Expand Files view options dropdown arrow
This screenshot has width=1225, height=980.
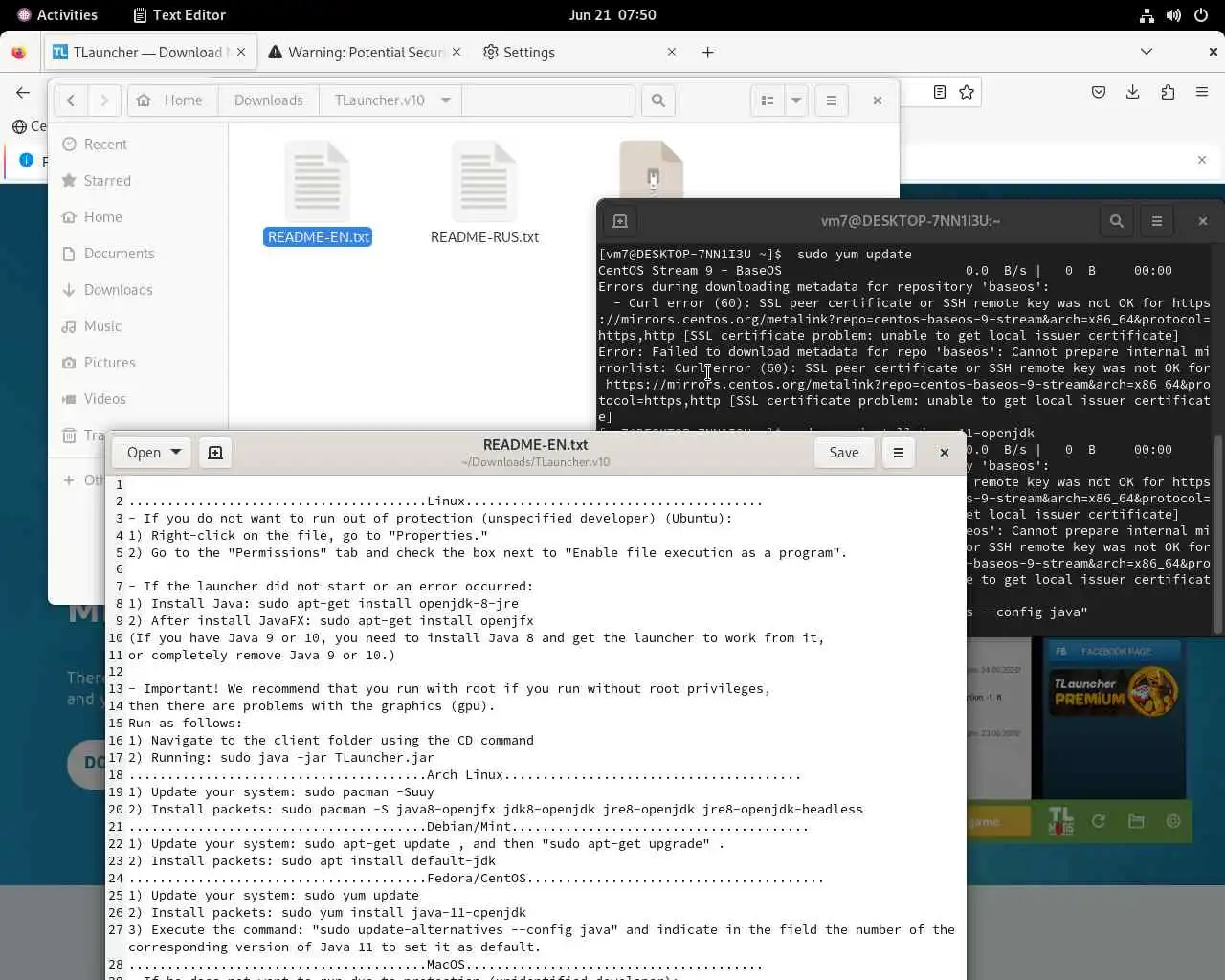coord(796,100)
